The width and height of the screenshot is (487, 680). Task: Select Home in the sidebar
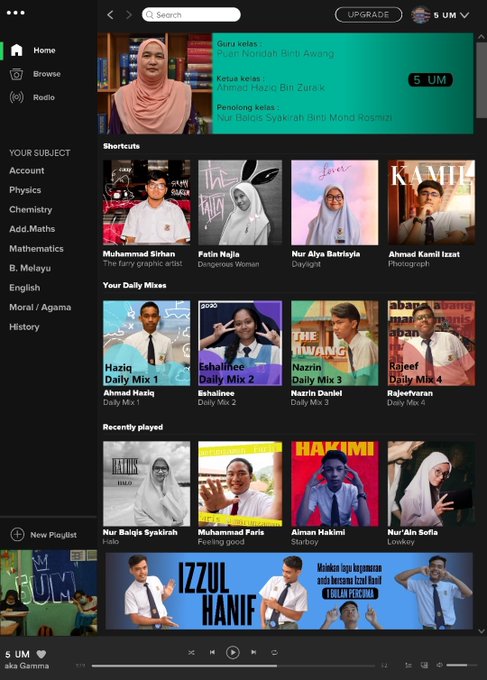44,50
